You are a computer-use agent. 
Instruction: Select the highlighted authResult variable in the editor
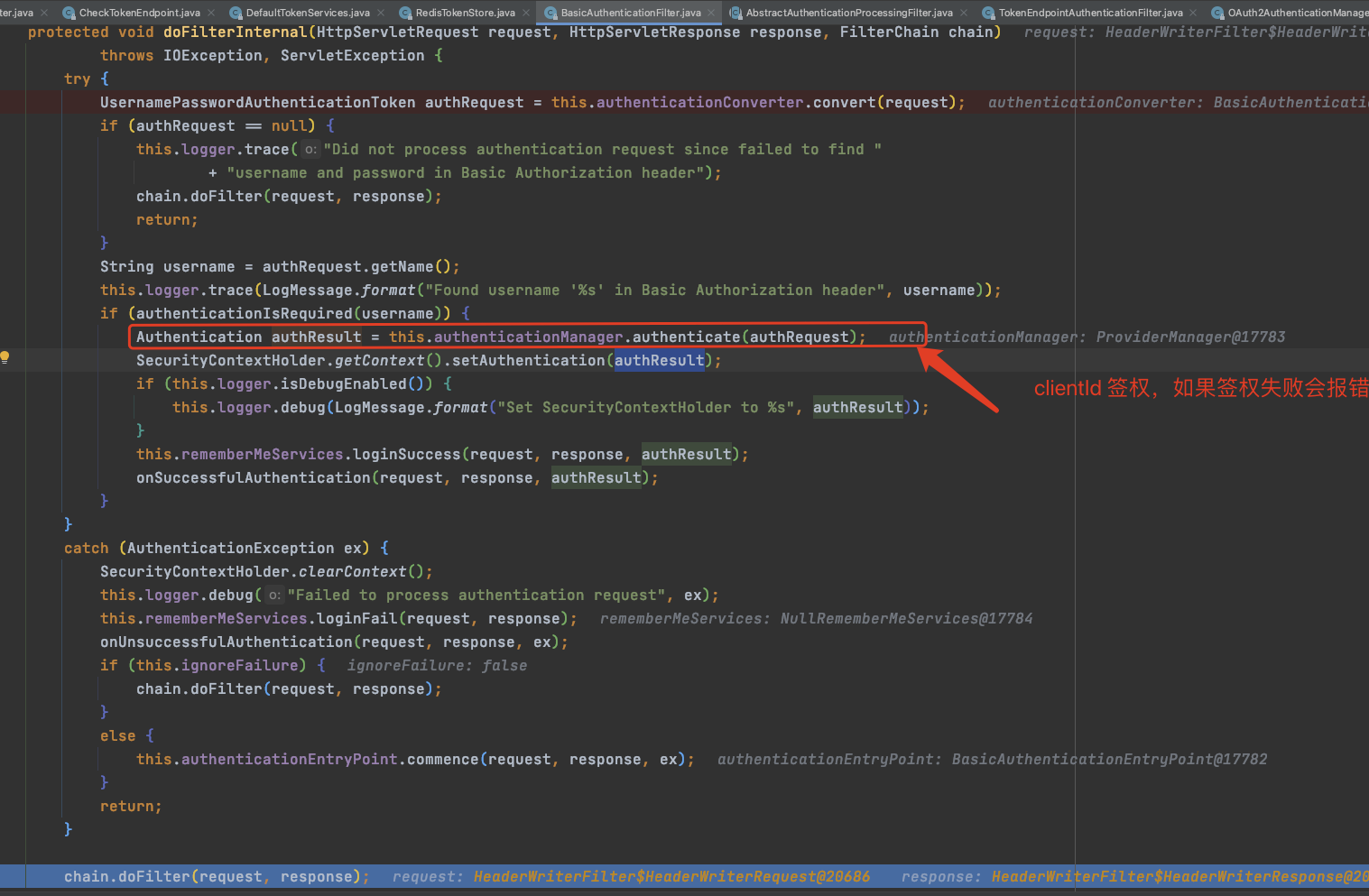[x=659, y=360]
